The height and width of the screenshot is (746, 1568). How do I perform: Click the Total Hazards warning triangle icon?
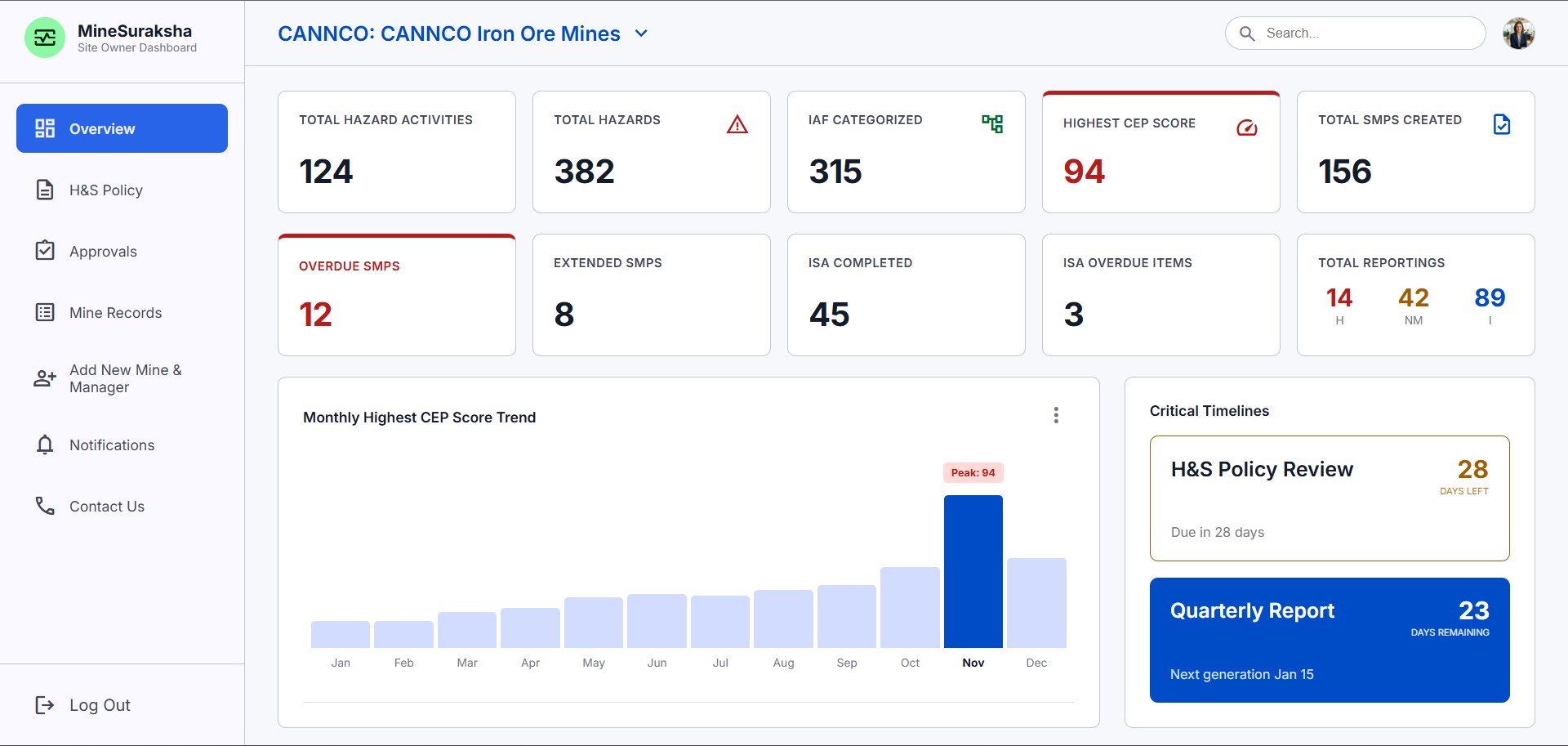[737, 124]
